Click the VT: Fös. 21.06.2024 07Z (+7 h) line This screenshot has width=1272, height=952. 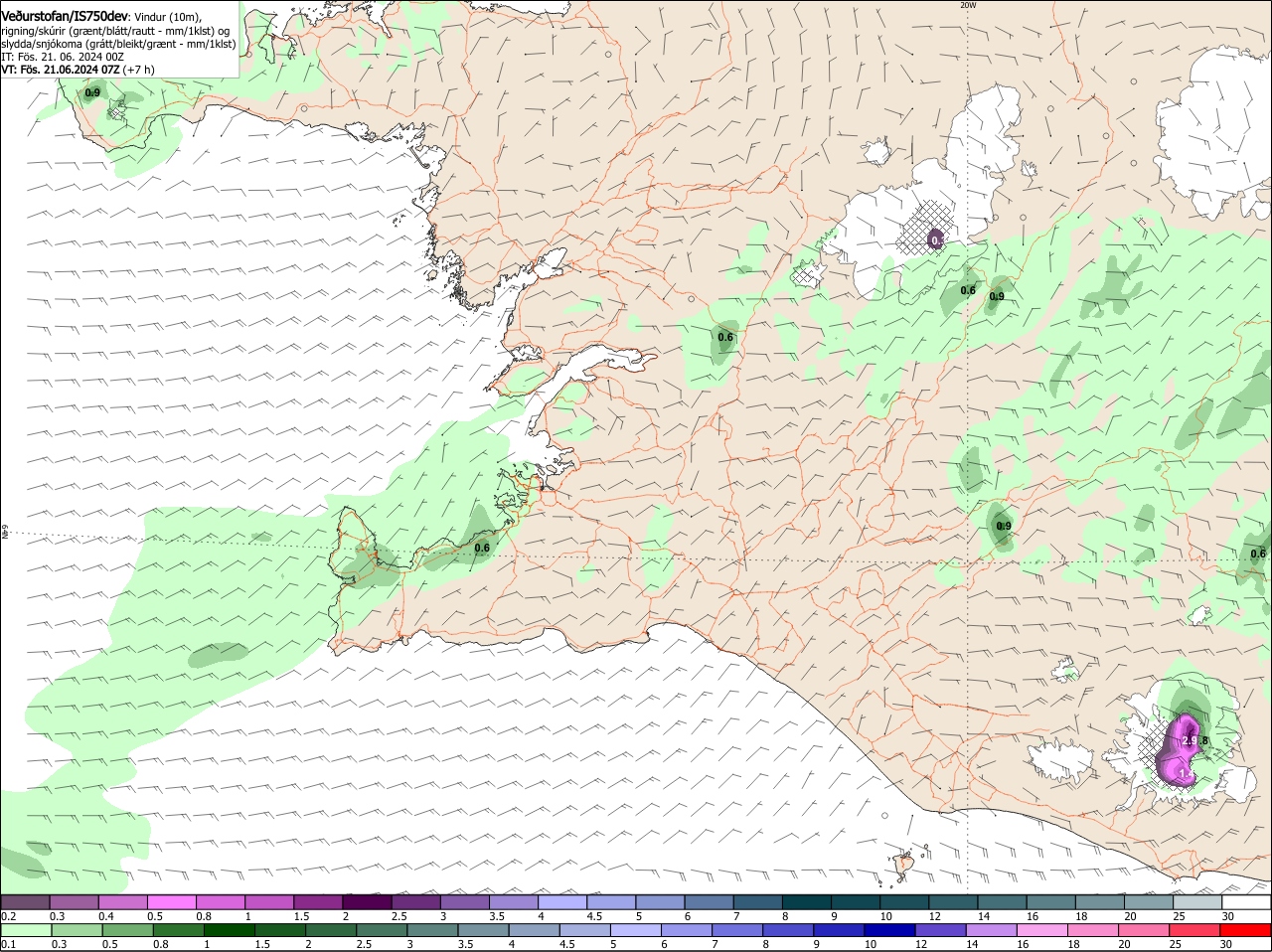(x=78, y=70)
